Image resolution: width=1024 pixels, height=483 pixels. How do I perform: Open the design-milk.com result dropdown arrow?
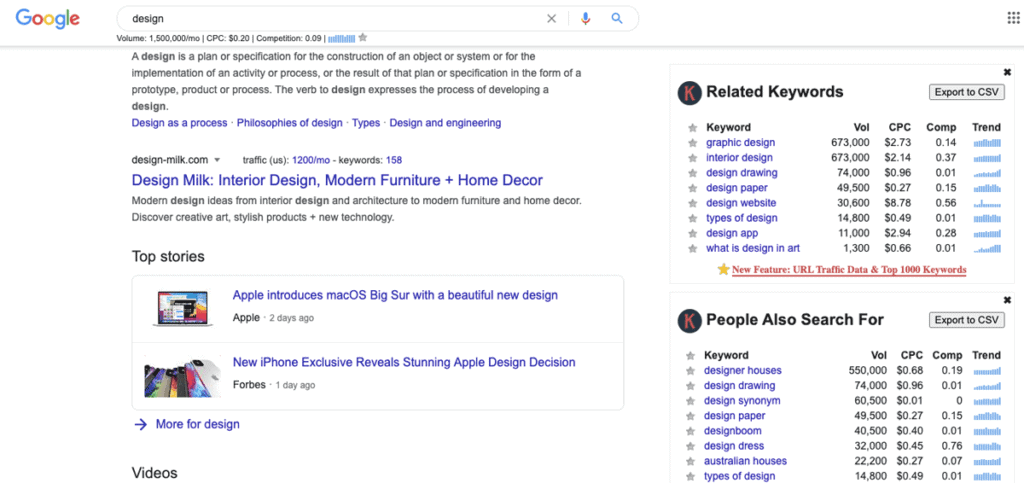217,160
